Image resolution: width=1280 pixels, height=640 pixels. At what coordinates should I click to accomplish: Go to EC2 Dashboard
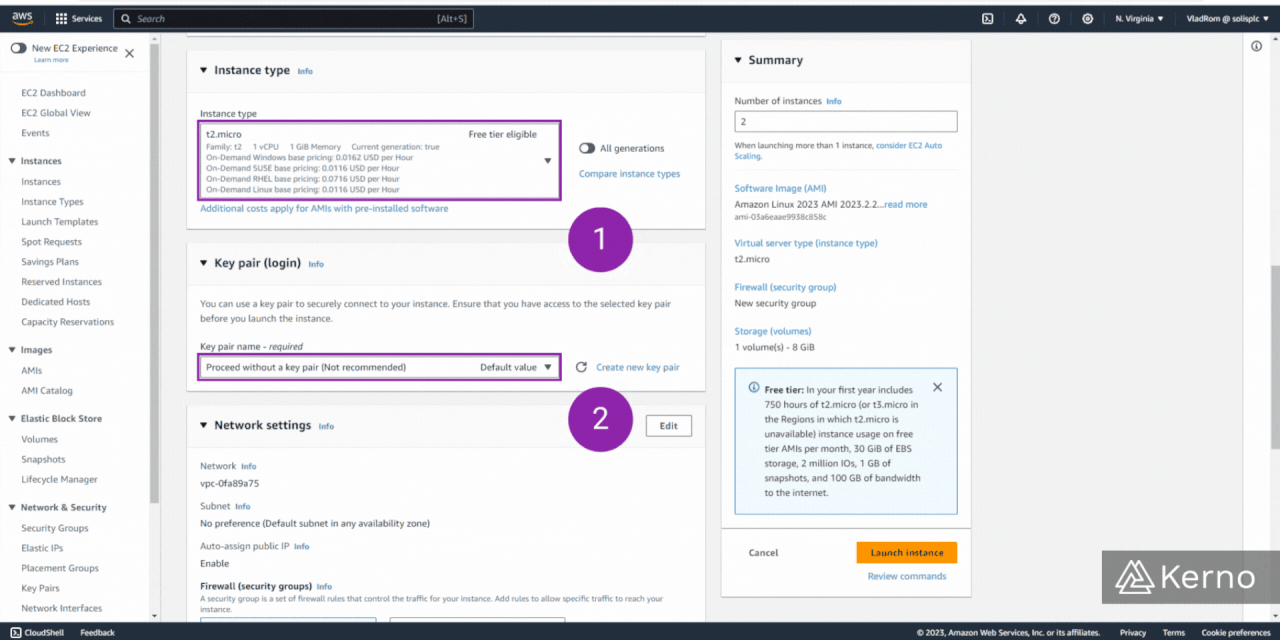tap(53, 93)
